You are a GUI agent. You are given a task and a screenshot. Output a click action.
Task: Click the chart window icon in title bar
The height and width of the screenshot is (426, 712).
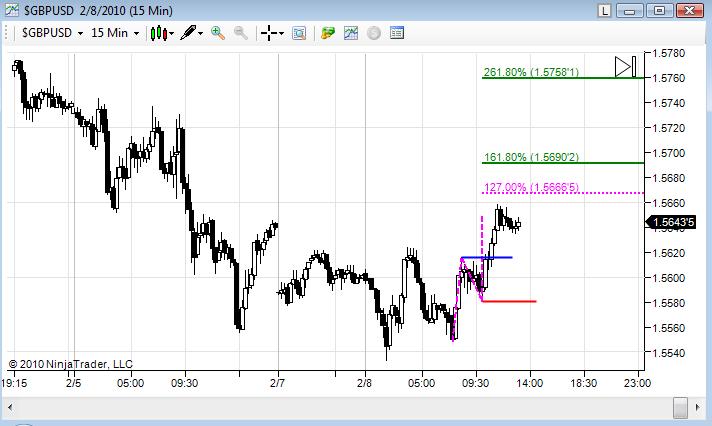[12, 10]
